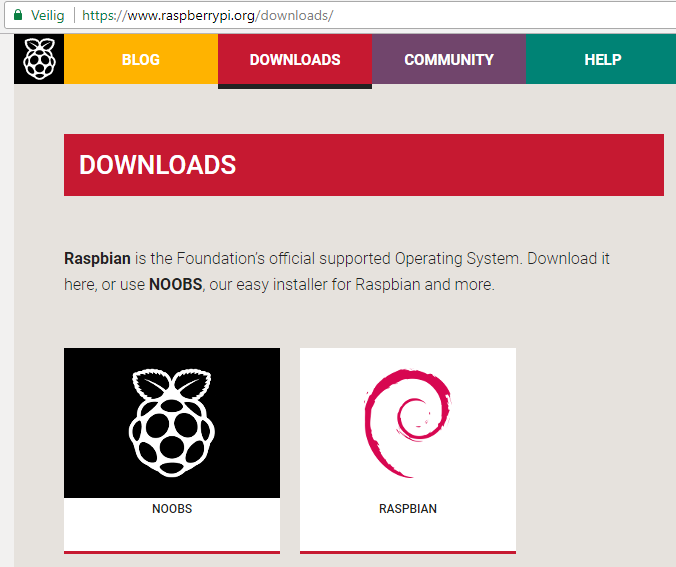676x567 pixels.
Task: Click the NOOBS raspberry logo image
Action: coord(172,423)
